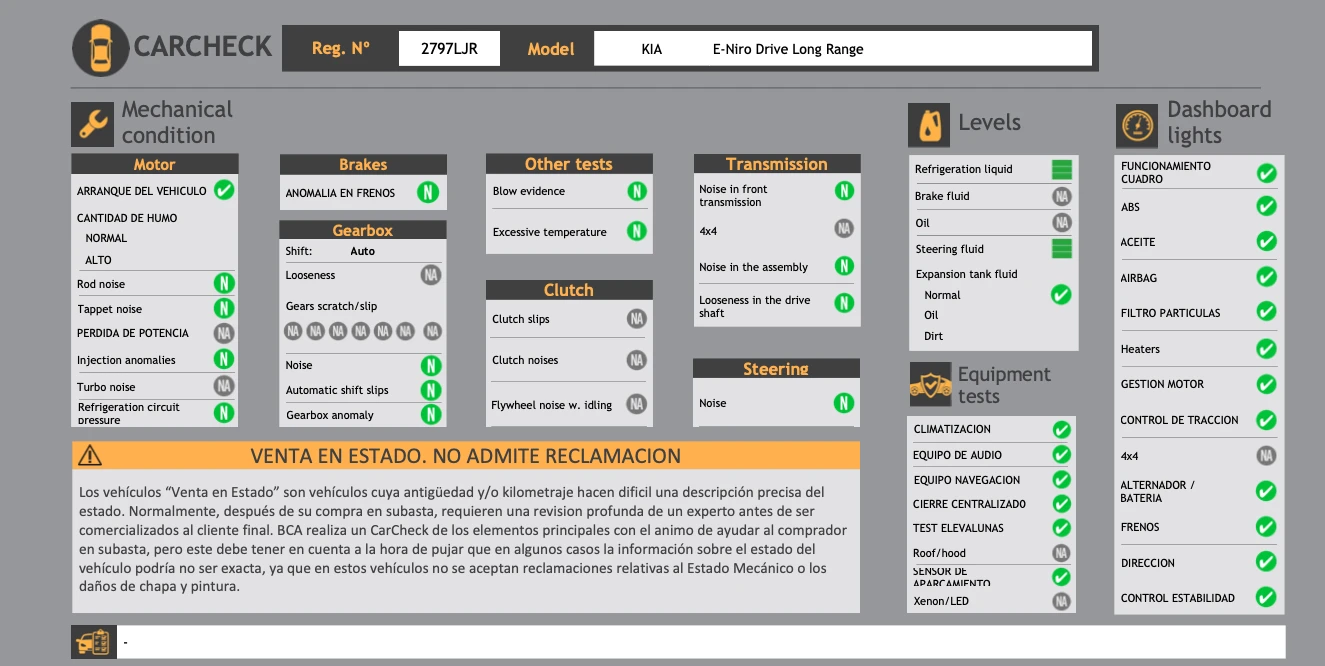Click the oil can Levels icon

coord(929,125)
